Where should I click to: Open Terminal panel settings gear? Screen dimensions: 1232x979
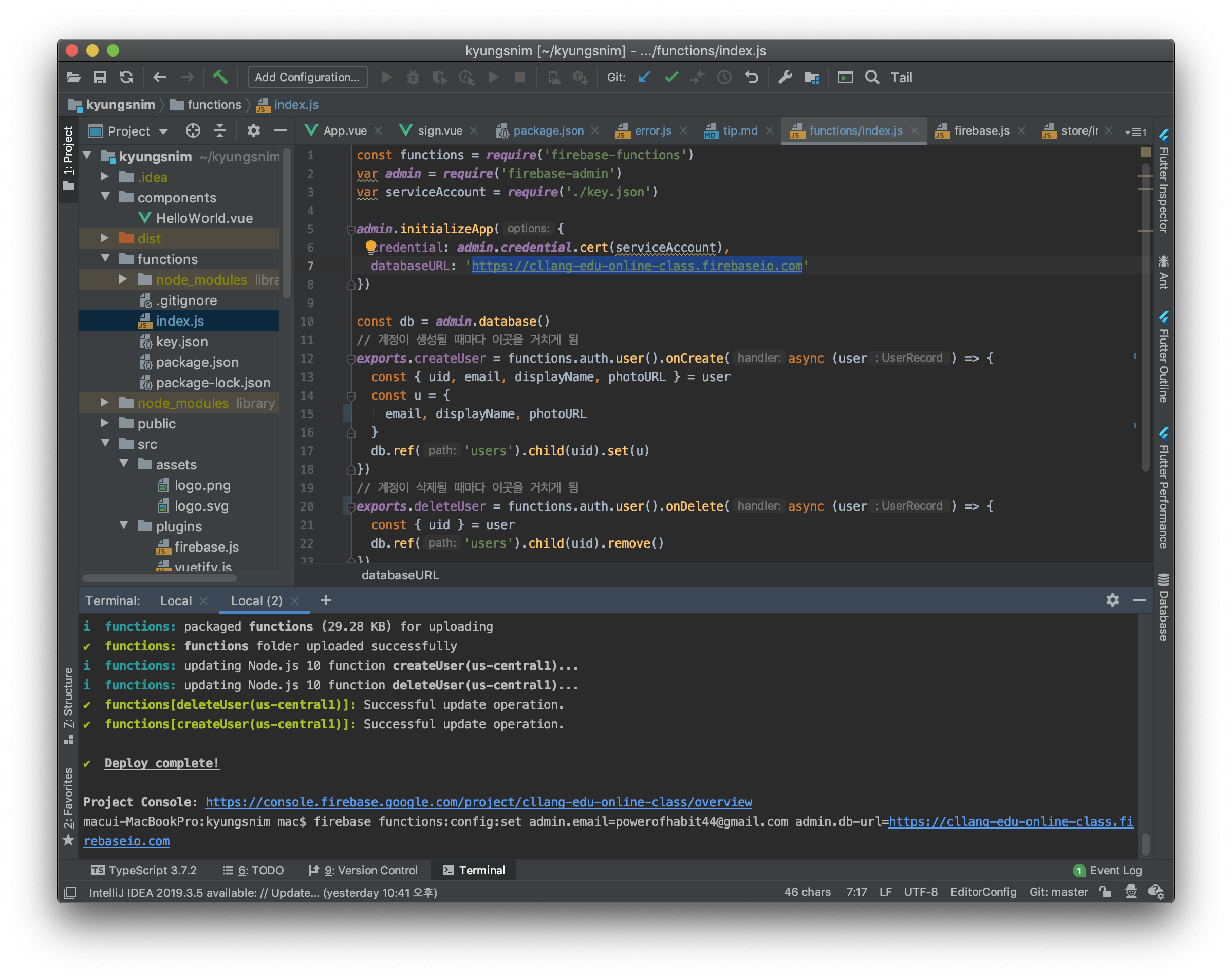[x=1112, y=600]
